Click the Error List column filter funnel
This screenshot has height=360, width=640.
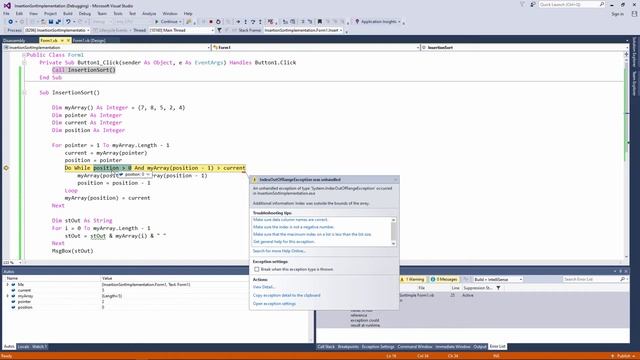tap(498, 288)
